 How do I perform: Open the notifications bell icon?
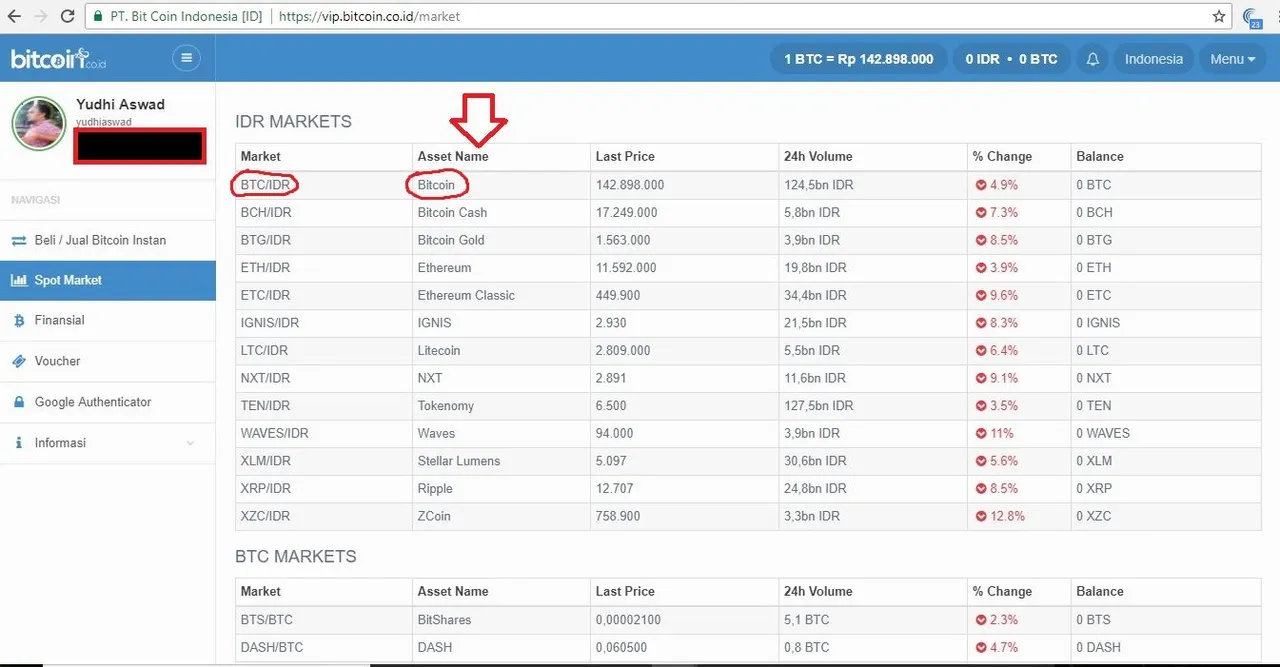1093,59
